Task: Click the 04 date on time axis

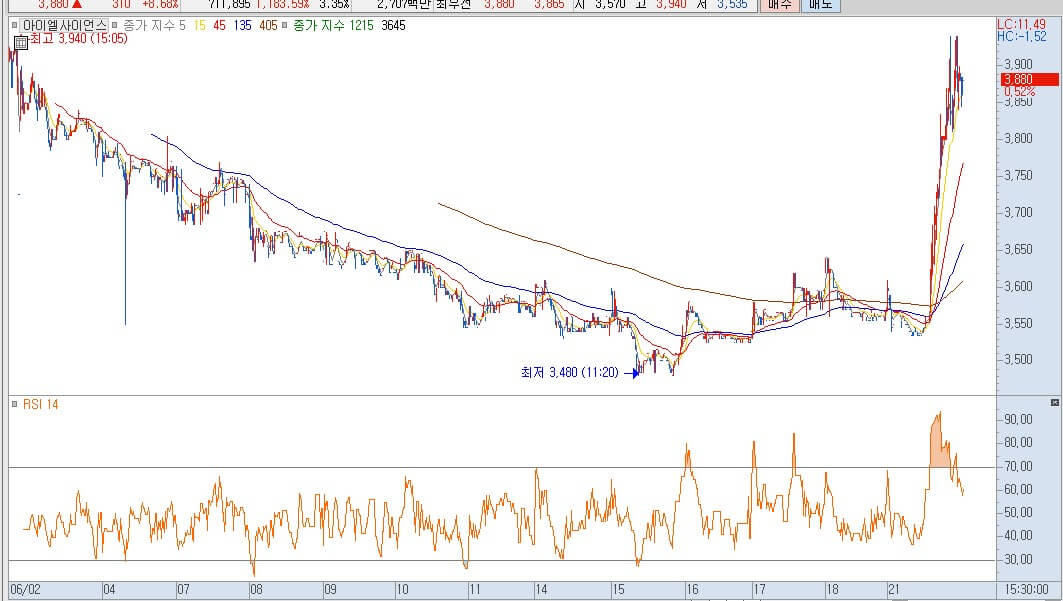Action: 109,589
